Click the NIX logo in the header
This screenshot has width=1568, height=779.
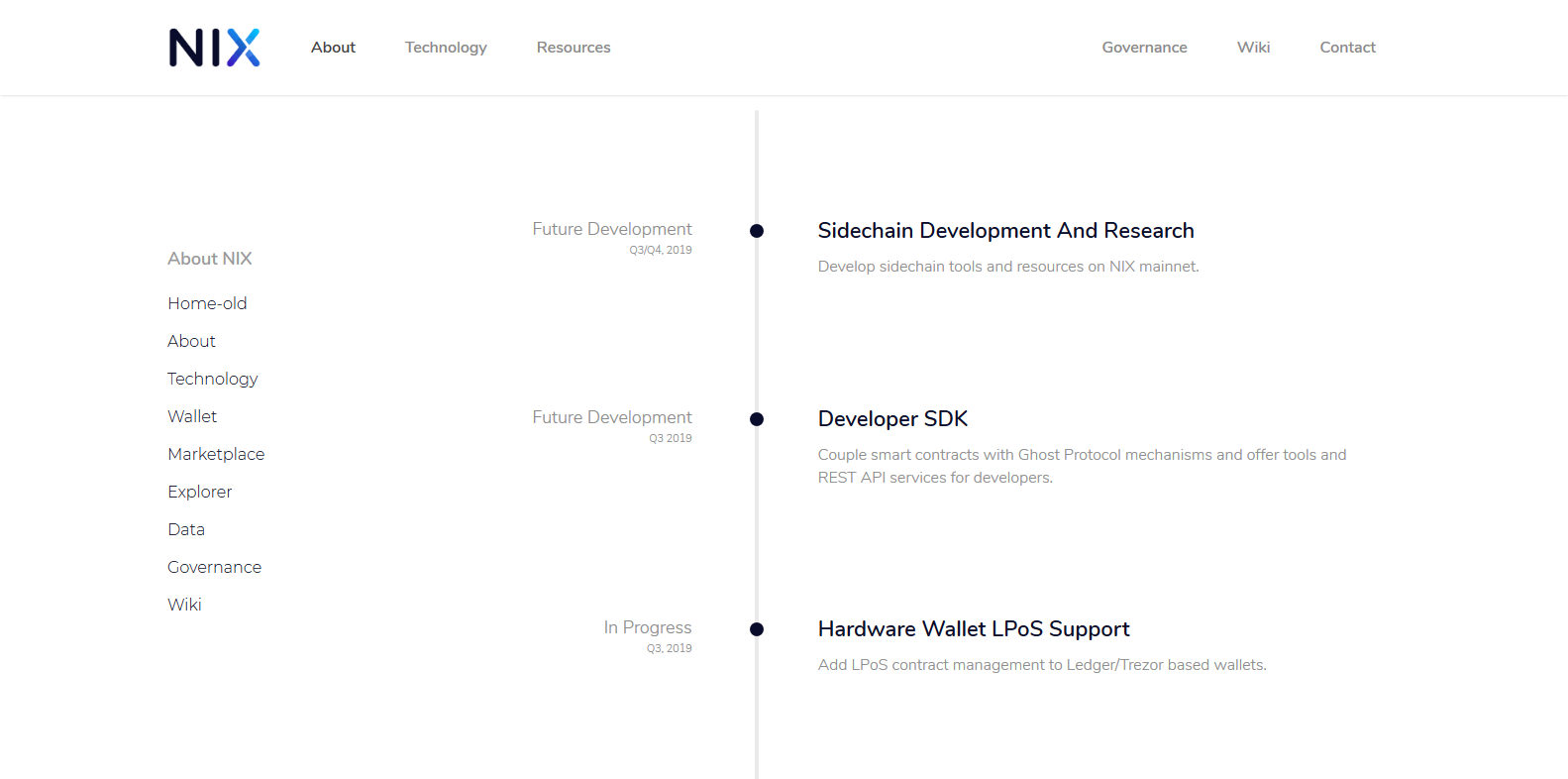click(214, 48)
